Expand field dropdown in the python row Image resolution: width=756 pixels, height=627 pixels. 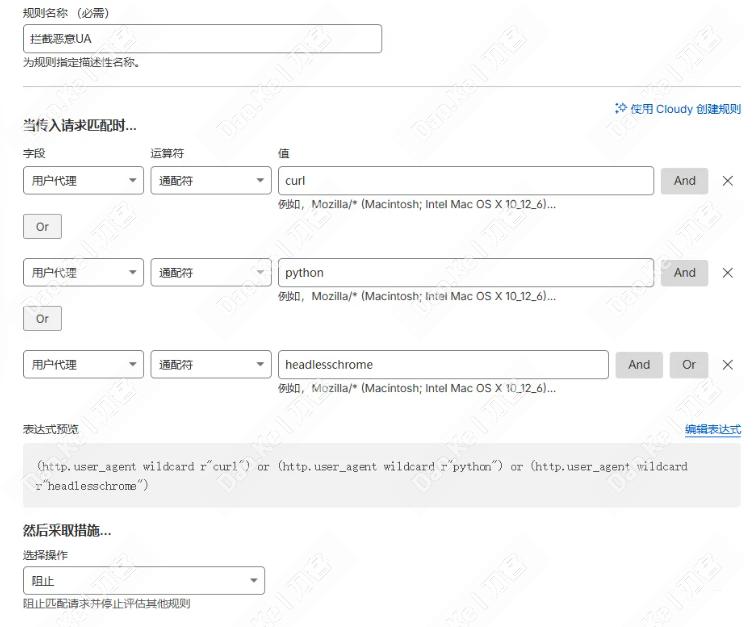(x=83, y=273)
